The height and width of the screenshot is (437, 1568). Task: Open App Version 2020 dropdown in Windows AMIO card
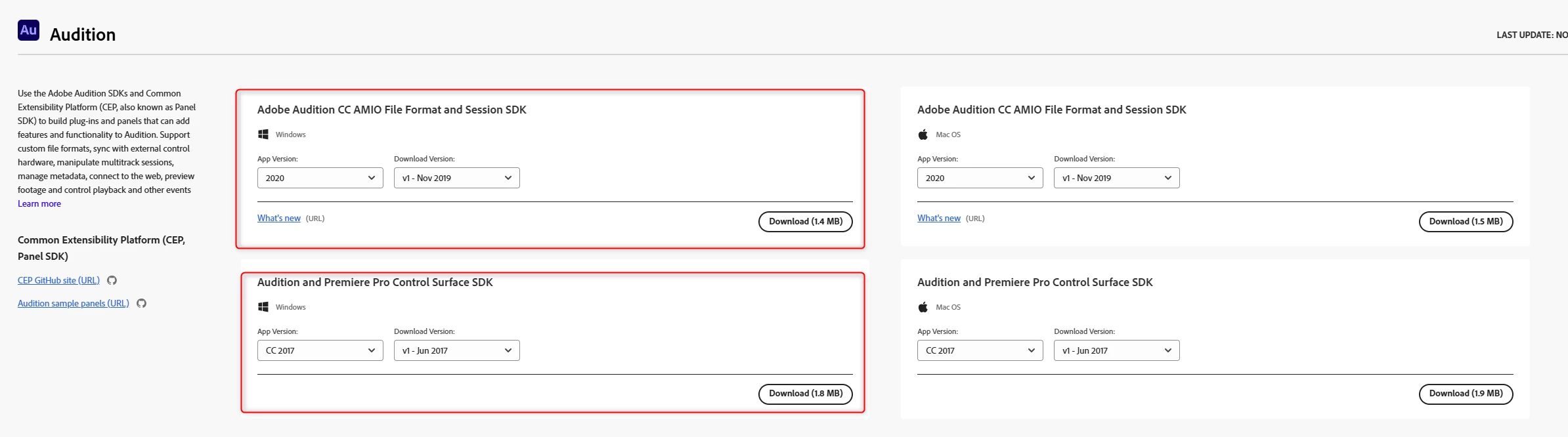[x=320, y=178]
